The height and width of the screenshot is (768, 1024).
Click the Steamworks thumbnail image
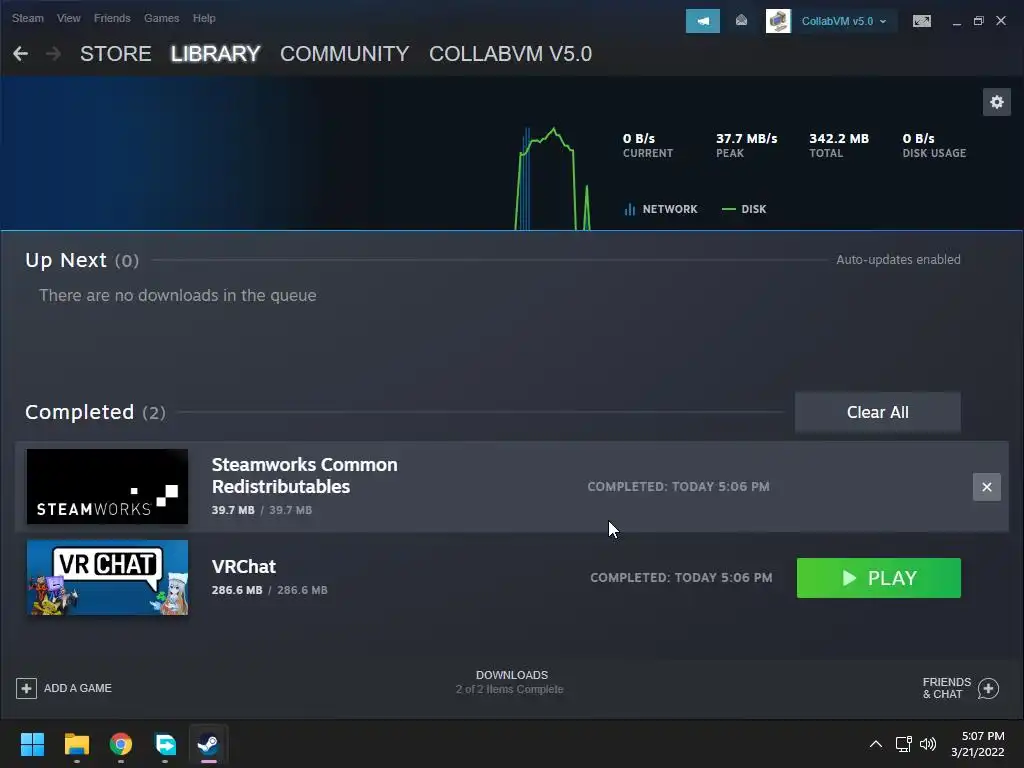tap(107, 487)
